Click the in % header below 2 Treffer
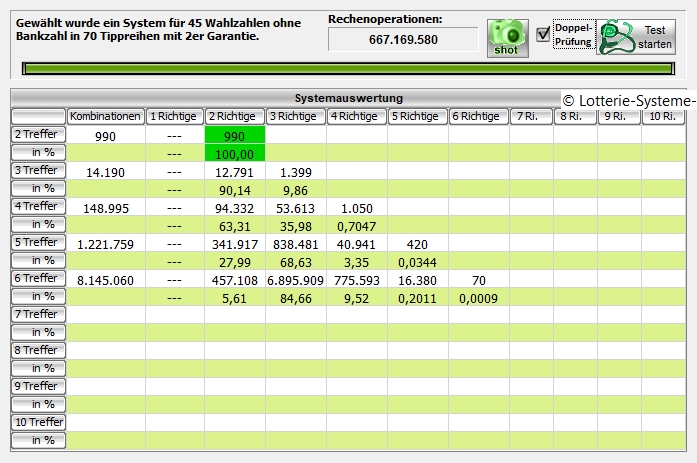This screenshot has width=697, height=463. [38, 152]
